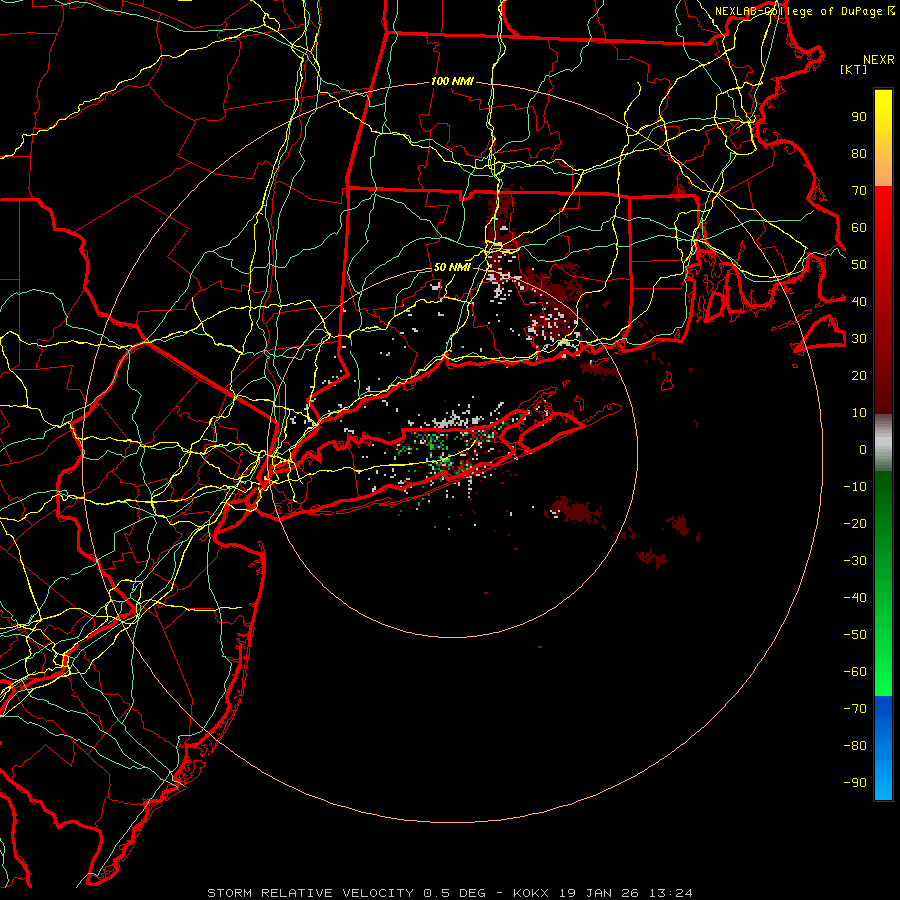This screenshot has width=900, height=900.
Task: Click the "NEXR" label above the scale
Action: pos(879,60)
